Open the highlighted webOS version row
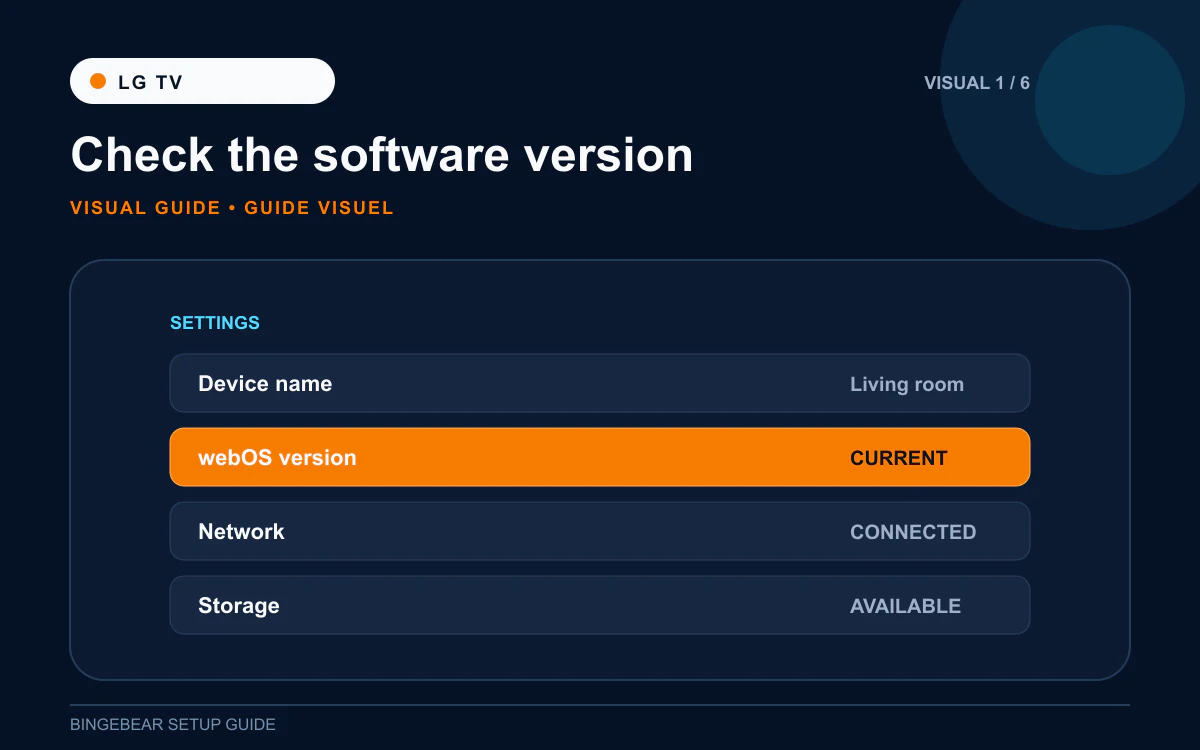1200x750 pixels. [600, 457]
